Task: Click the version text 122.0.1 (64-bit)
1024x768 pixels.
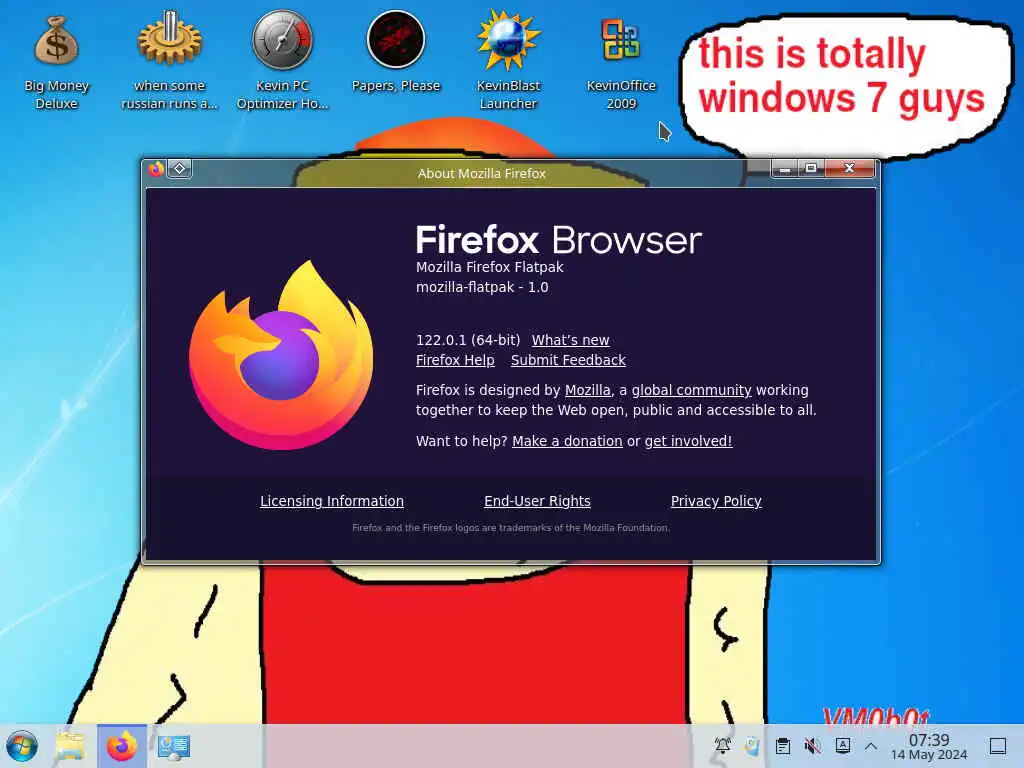Action: tap(468, 340)
